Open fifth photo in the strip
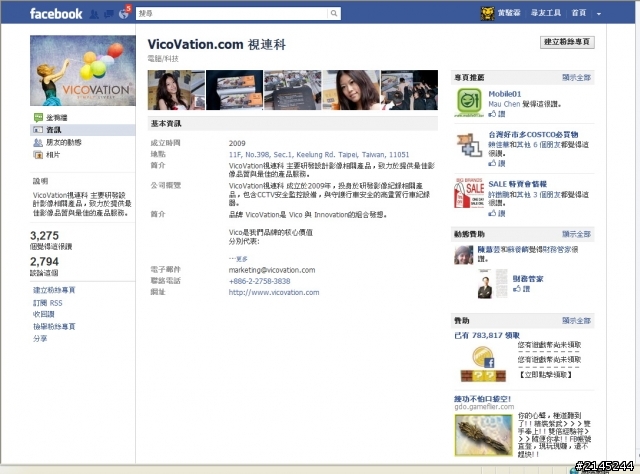The height and width of the screenshot is (474, 640). (409, 90)
